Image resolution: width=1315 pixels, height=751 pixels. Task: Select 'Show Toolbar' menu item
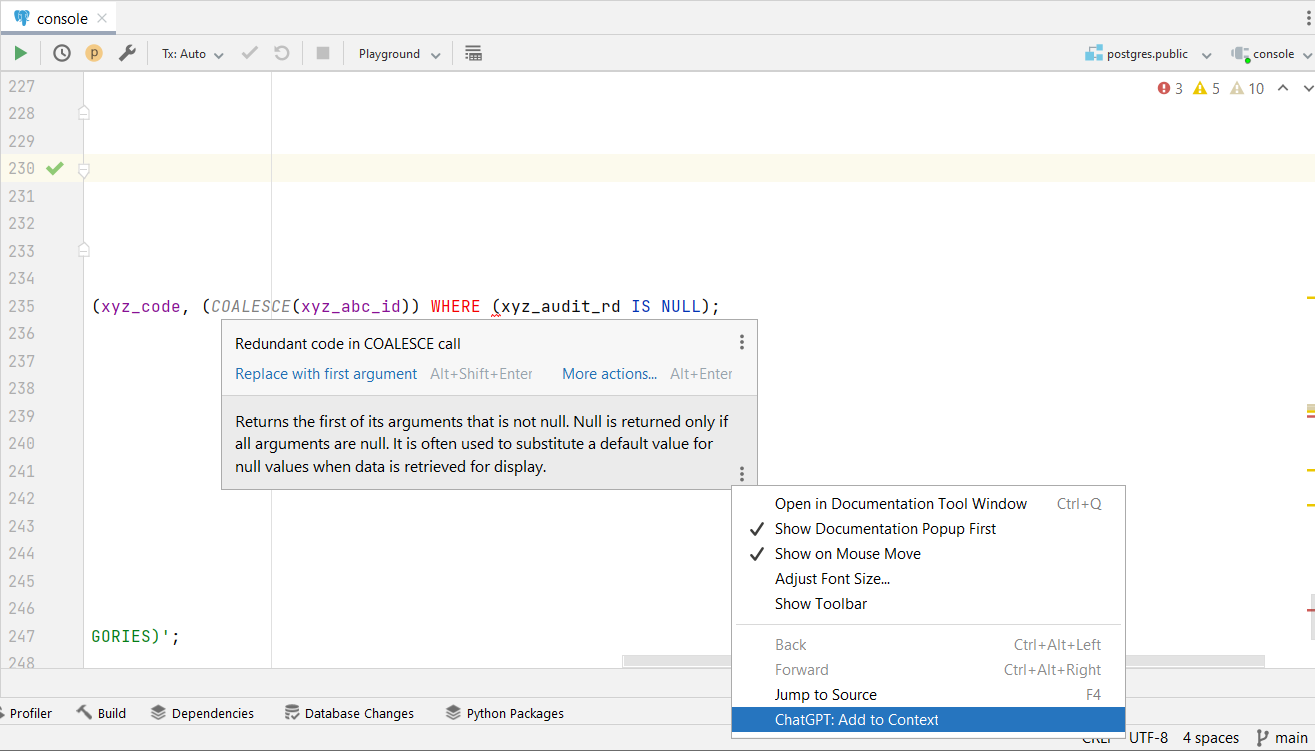coord(928,604)
